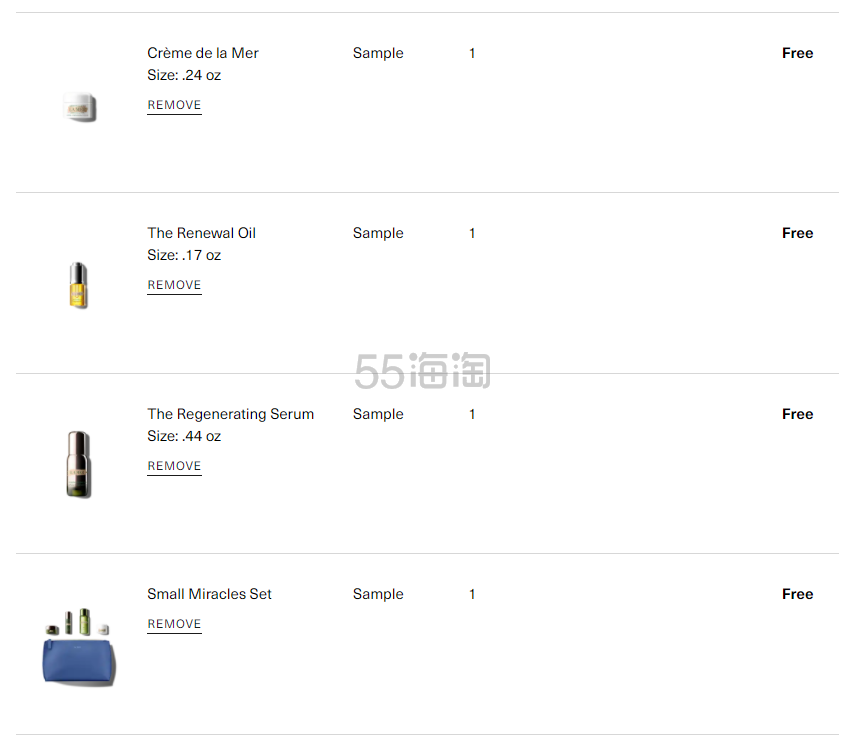Click The Renewal Oil product name
The width and height of the screenshot is (845, 742).
(202, 233)
